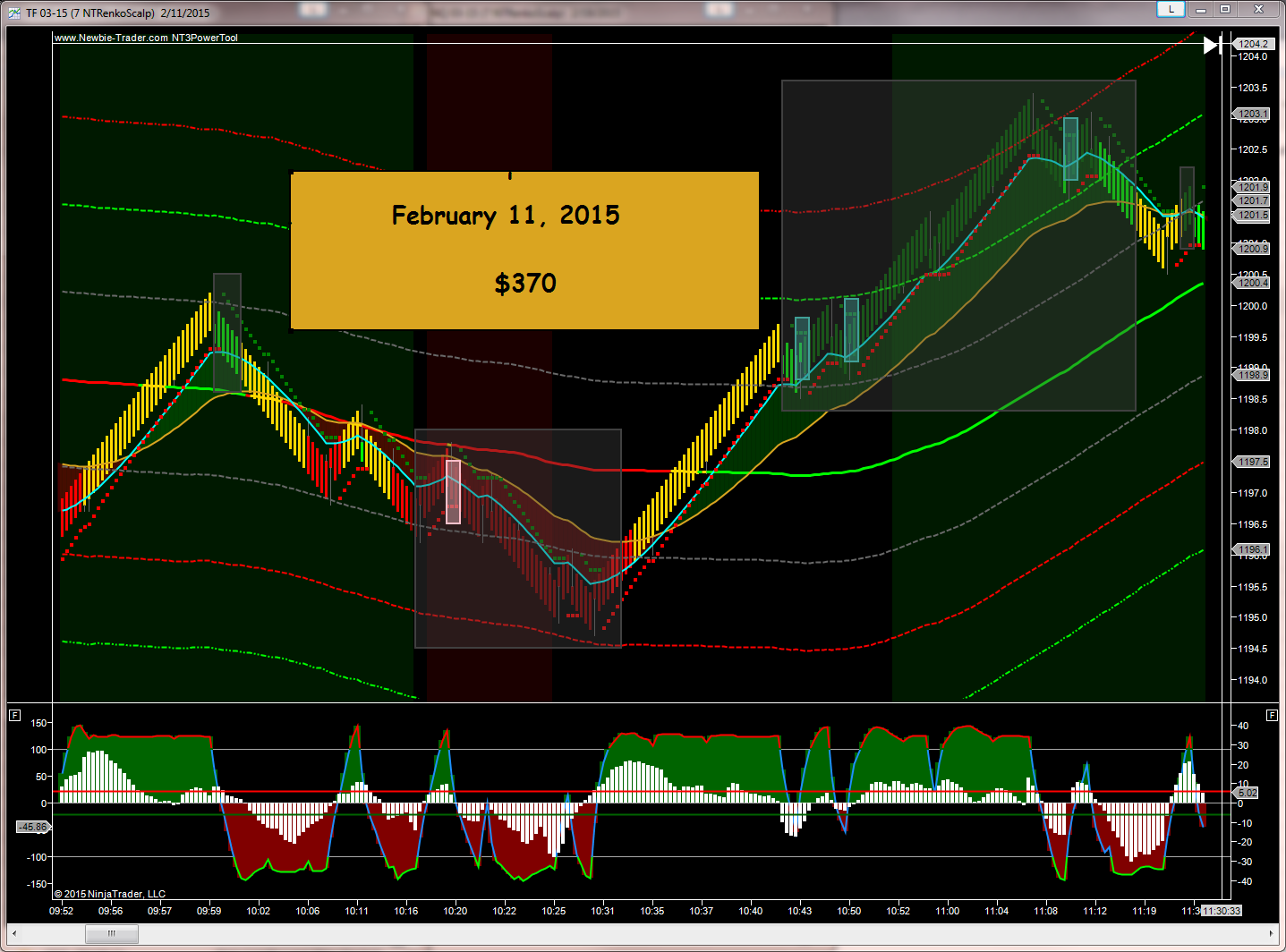Image resolution: width=1286 pixels, height=952 pixels.
Task: Click the F icon beside the 150 axis label
Action: point(14,715)
